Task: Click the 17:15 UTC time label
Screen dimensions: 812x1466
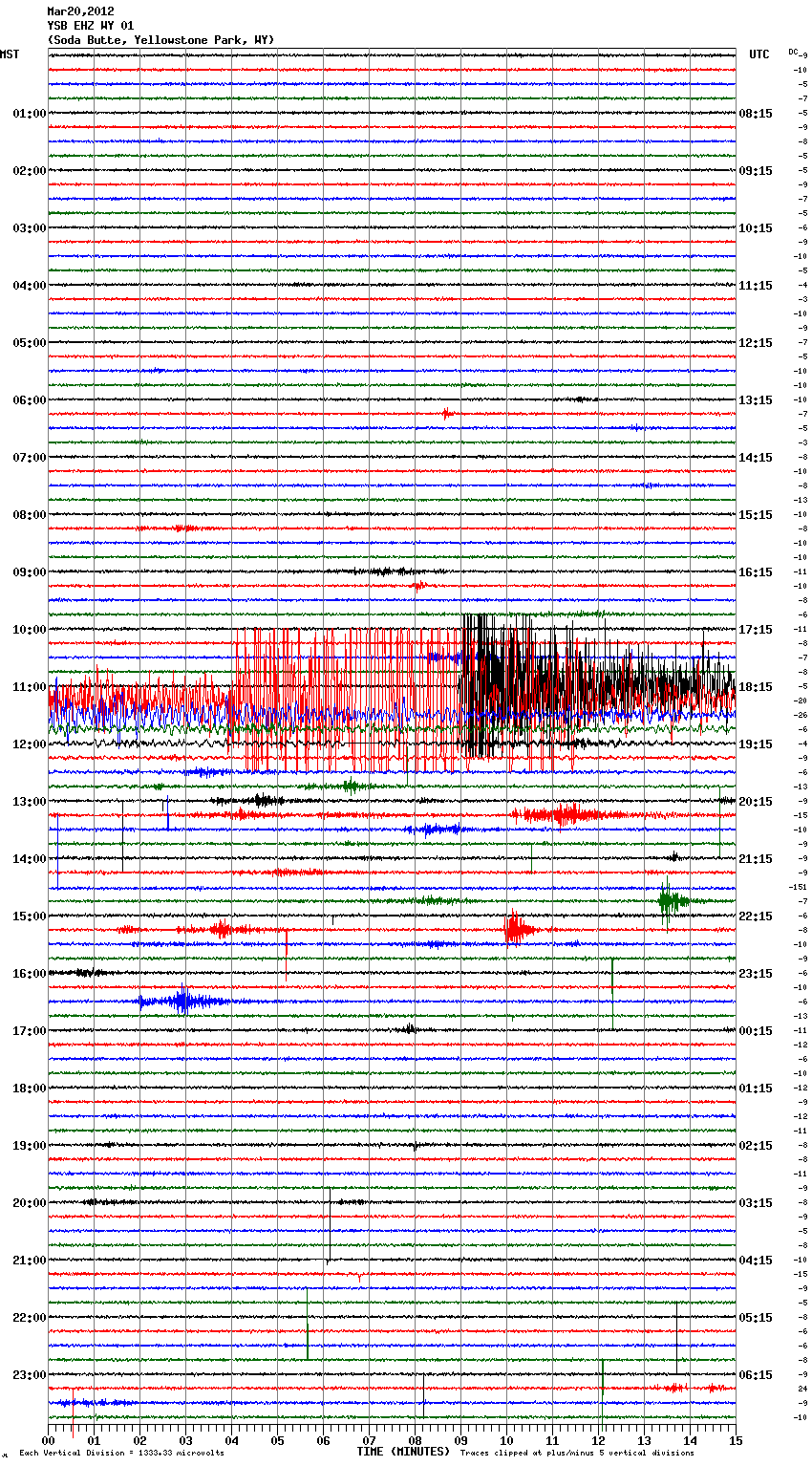Action: coord(756,630)
